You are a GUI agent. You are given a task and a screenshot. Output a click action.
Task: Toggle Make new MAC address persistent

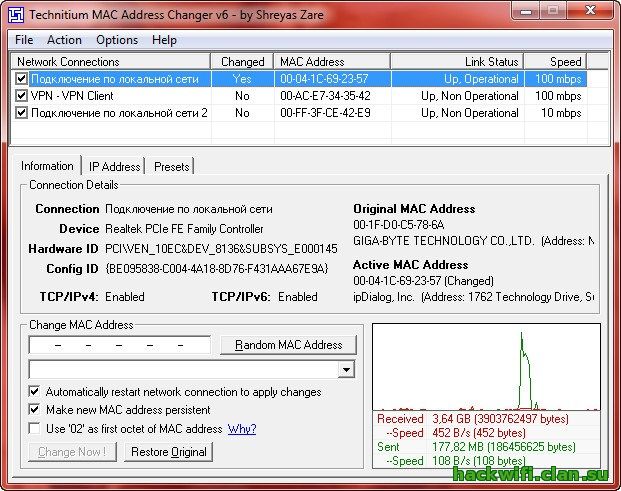[x=34, y=409]
